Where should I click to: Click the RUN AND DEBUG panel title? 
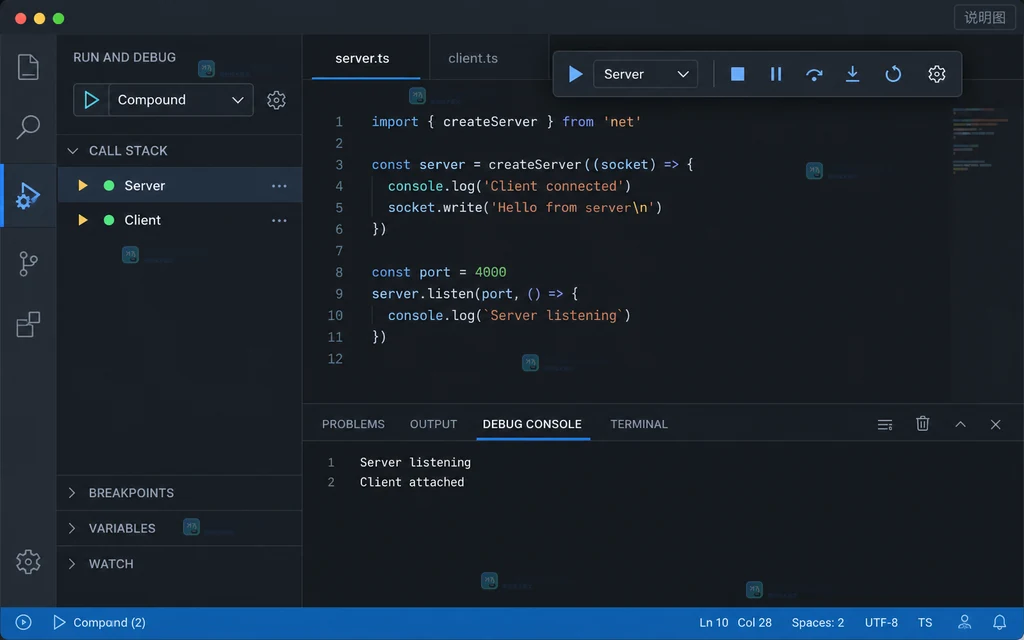click(x=124, y=57)
